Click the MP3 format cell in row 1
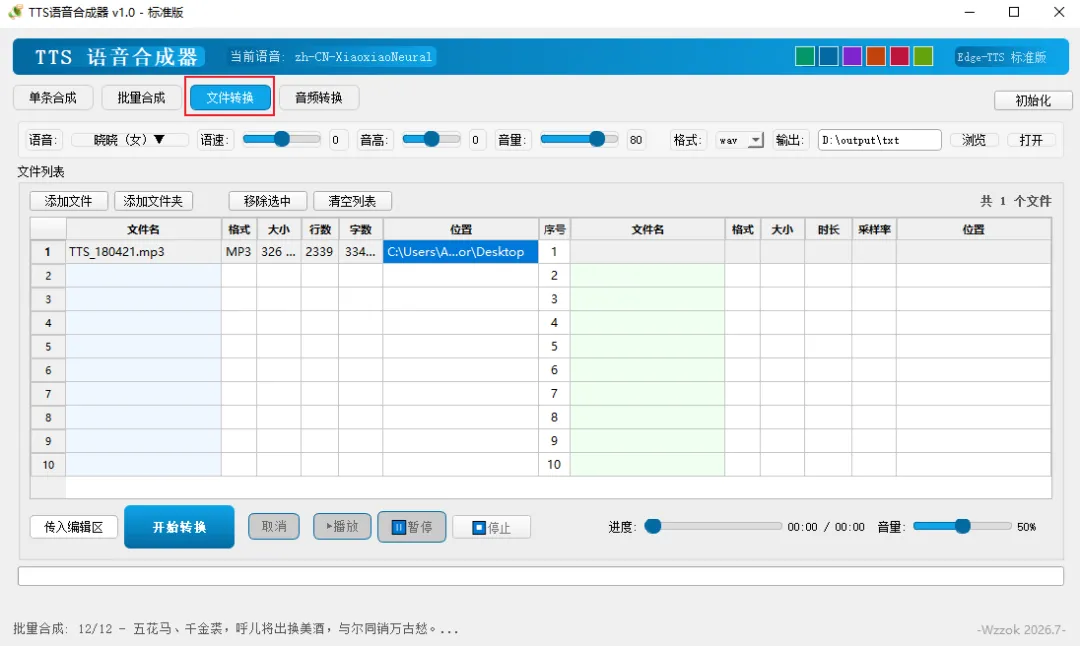 coord(238,251)
